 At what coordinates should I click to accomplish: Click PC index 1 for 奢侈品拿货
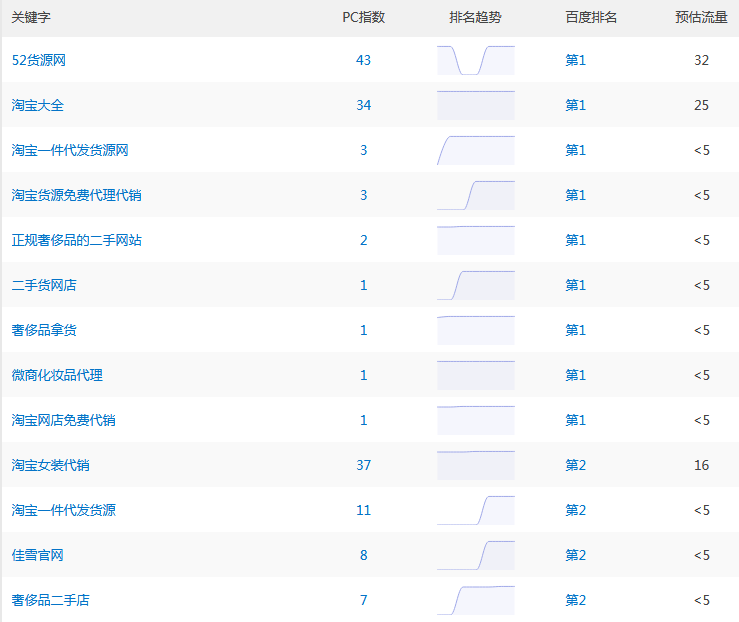click(x=363, y=330)
